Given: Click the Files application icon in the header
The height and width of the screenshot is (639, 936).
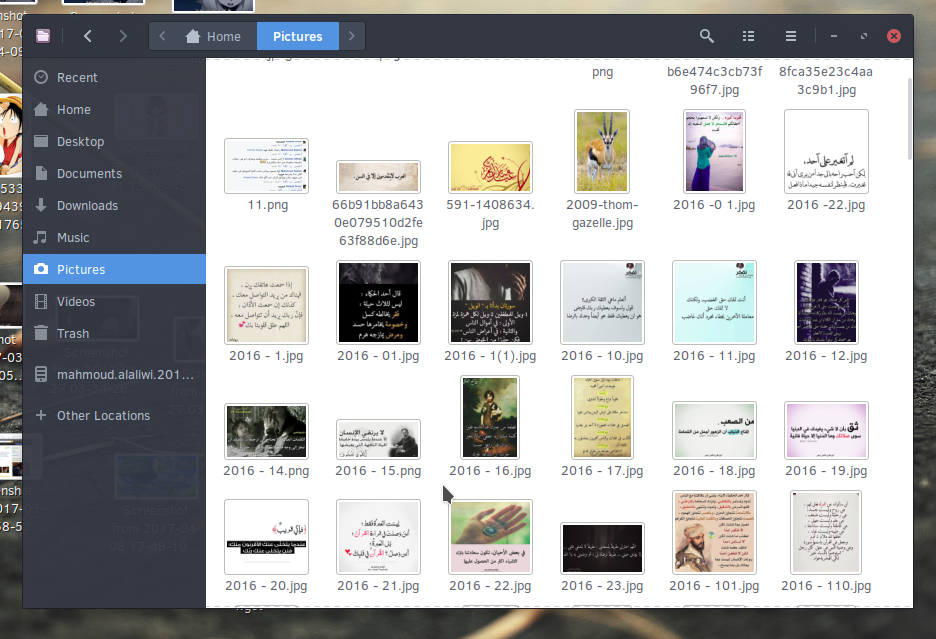Looking at the screenshot, I should 43,36.
